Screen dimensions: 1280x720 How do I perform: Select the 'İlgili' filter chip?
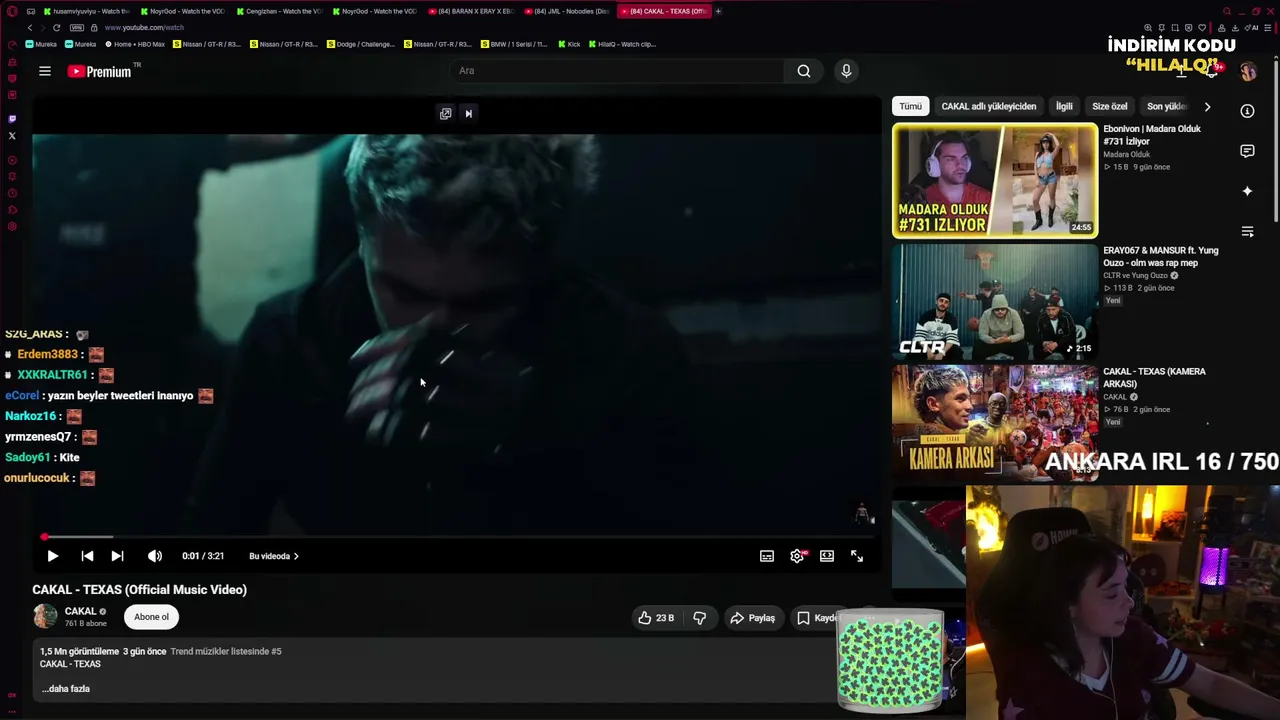[1064, 106]
